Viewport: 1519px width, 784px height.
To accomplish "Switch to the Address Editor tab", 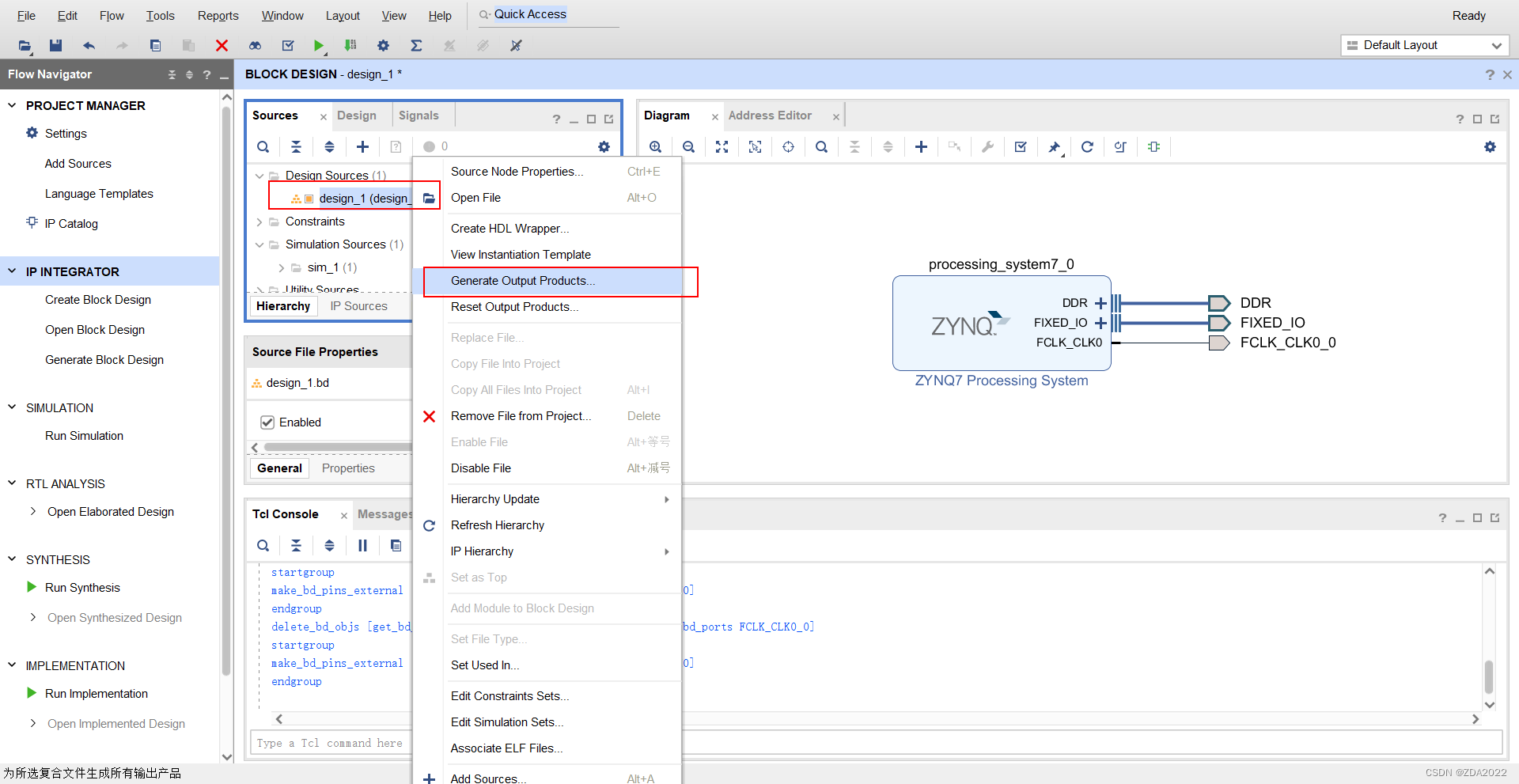I will [770, 116].
